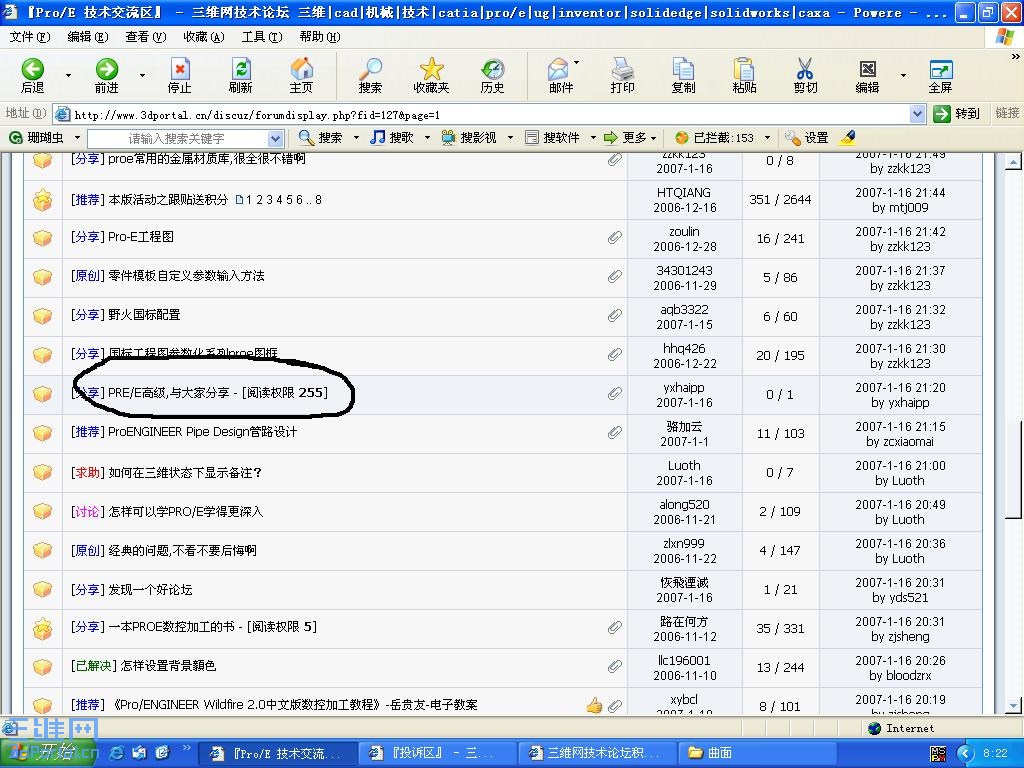This screenshot has height=768, width=1024.
Task: Click 搜软件 software search button
Action: click(552, 138)
